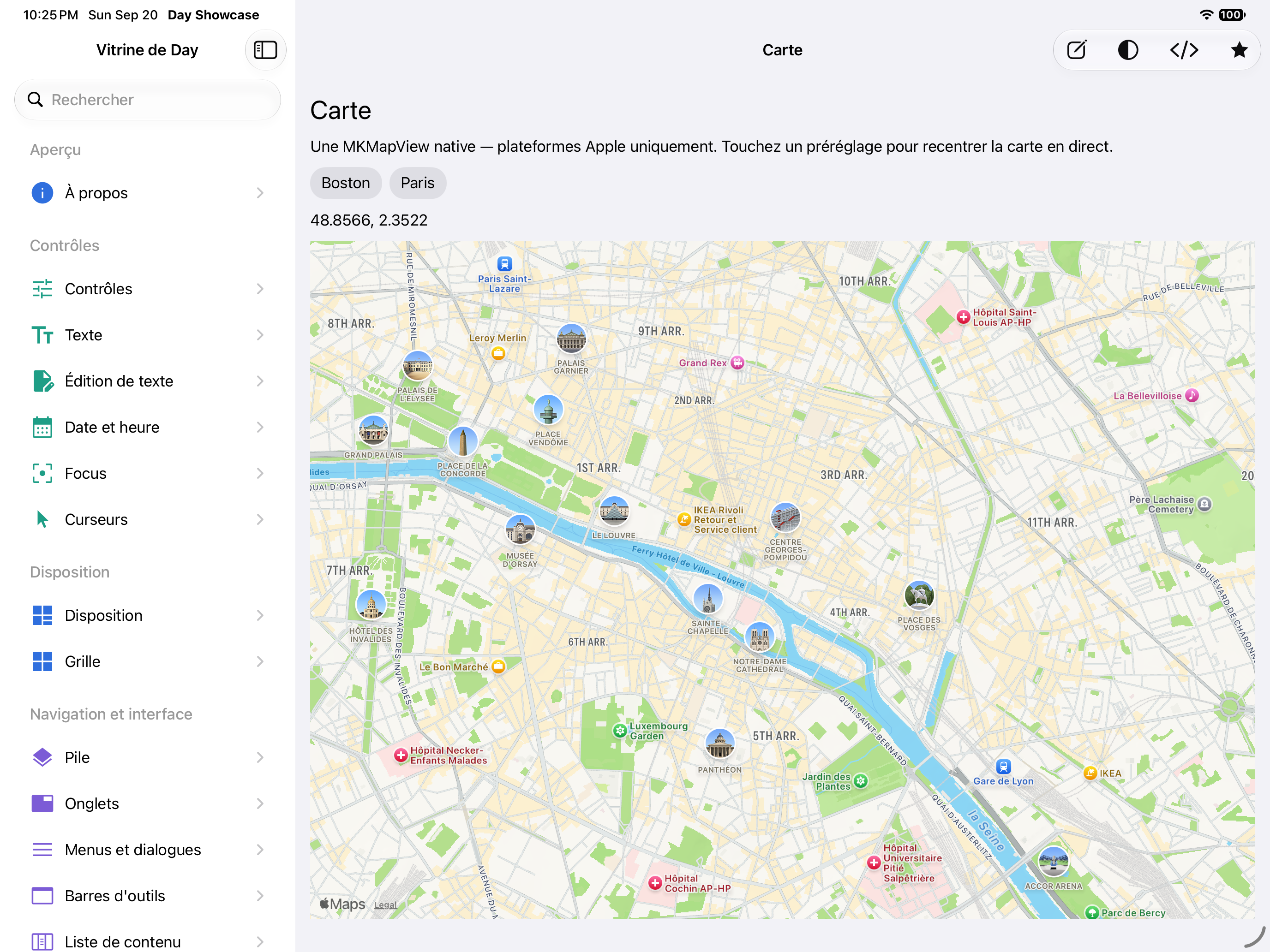The image size is (1270, 952).
Task: Open the Texte sidebar item
Action: click(x=148, y=335)
